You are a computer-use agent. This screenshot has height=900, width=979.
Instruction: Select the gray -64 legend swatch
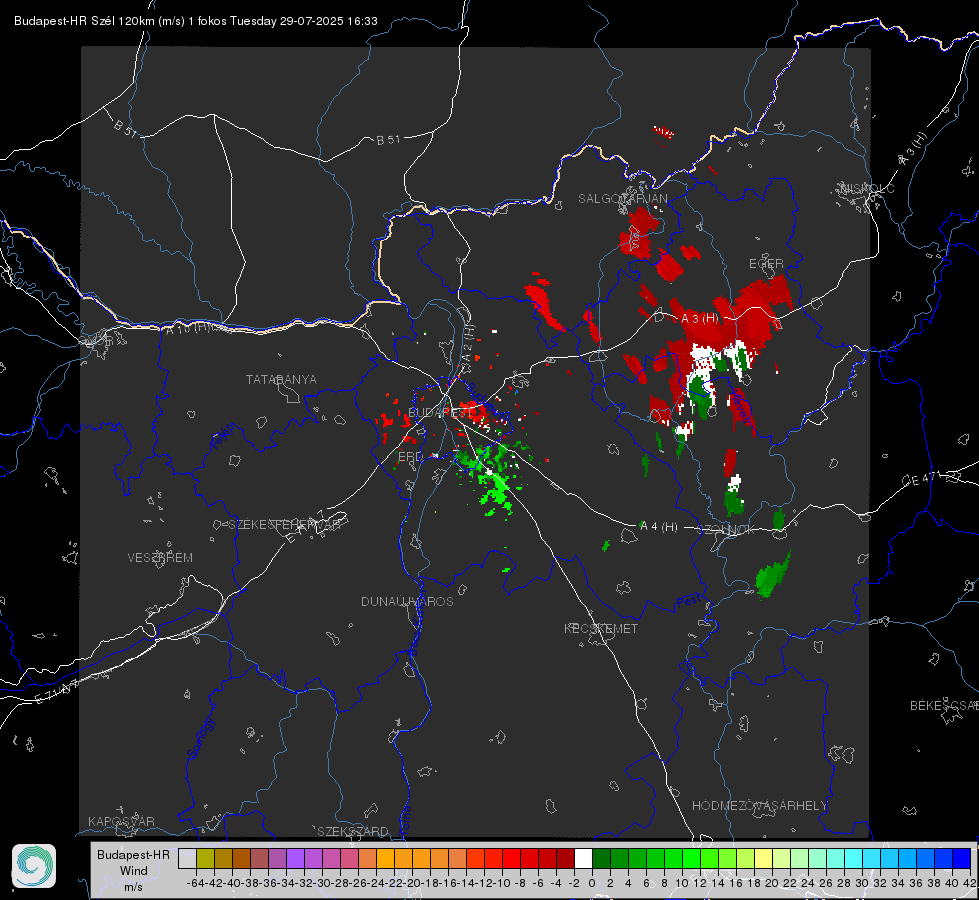pos(187,858)
